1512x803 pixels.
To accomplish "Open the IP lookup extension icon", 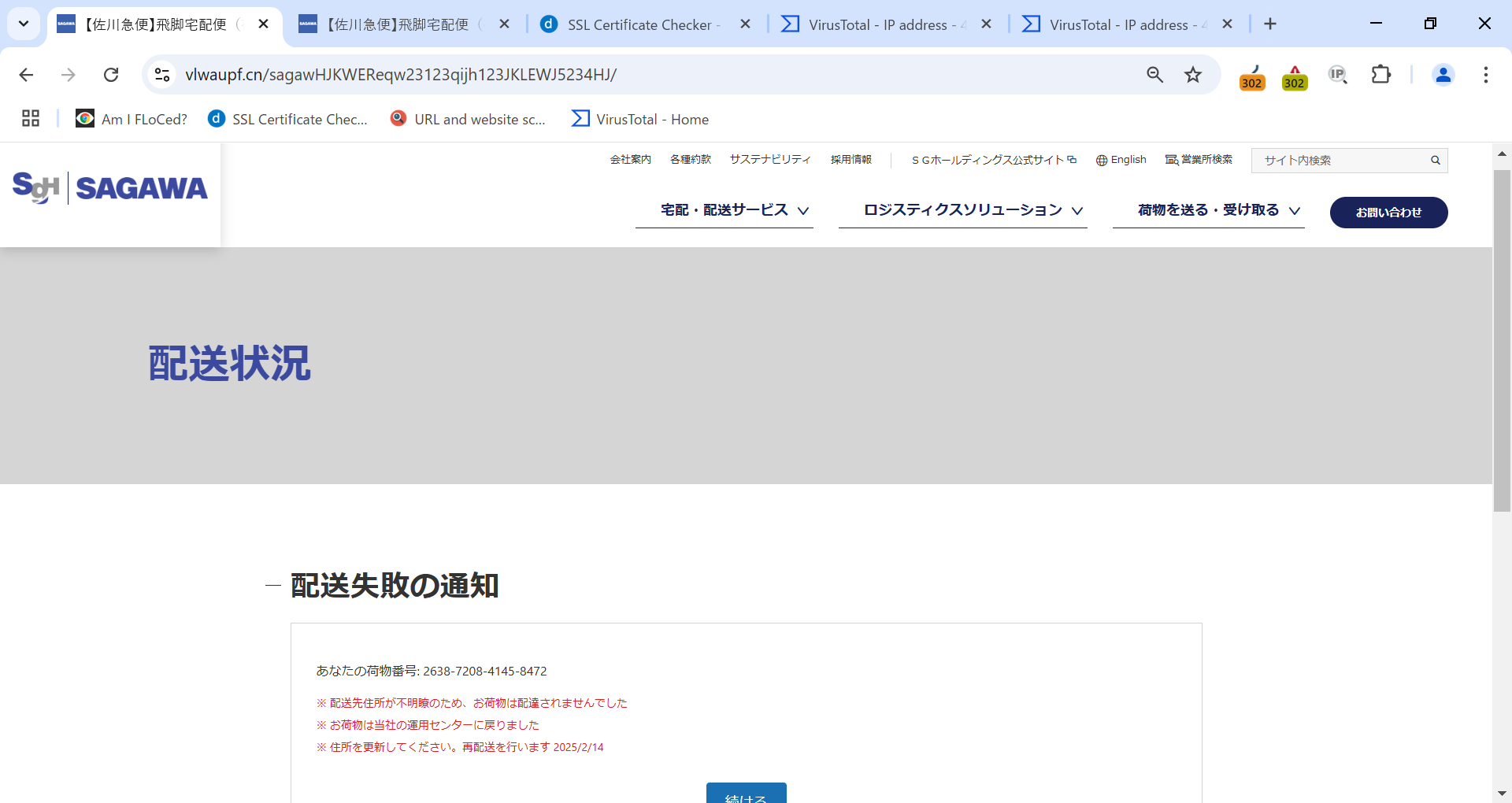I will (x=1338, y=75).
